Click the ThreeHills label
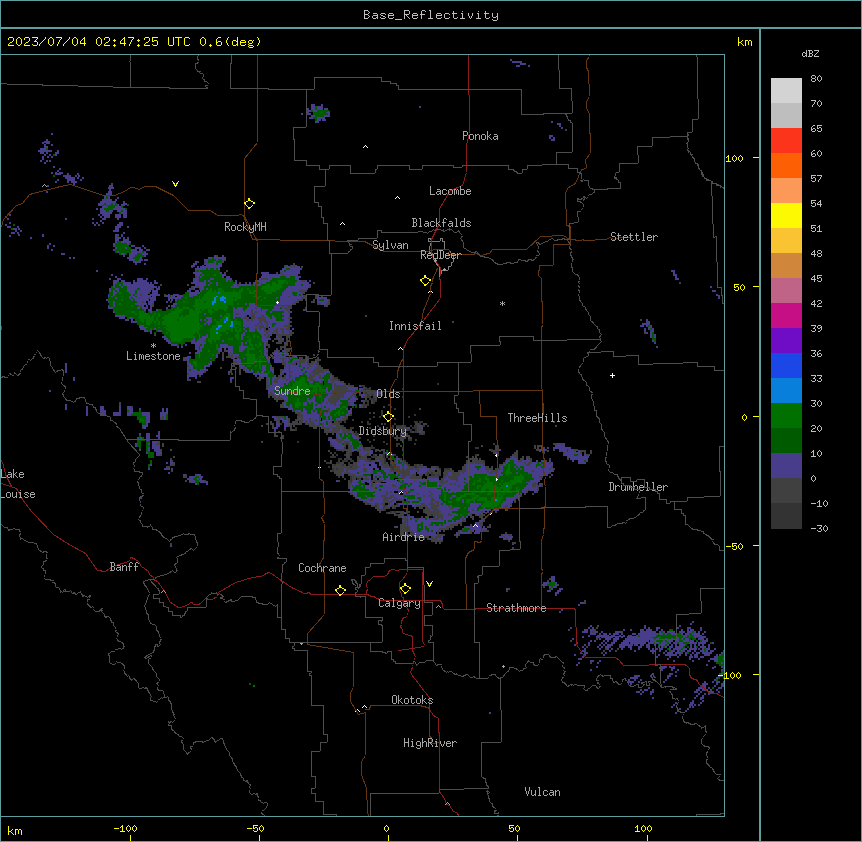862x842 pixels. 537,418
